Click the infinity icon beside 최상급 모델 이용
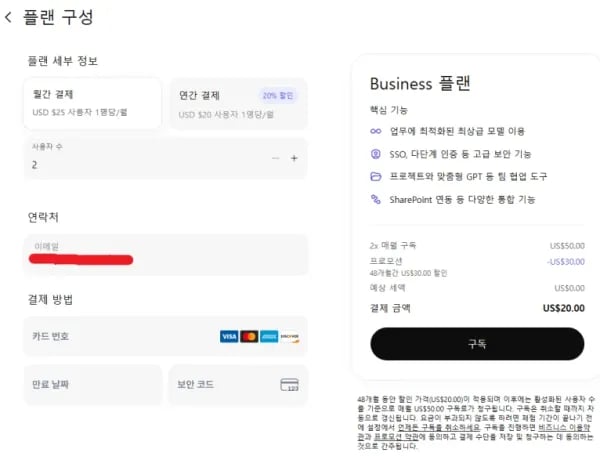The width and height of the screenshot is (600, 456). pos(376,131)
